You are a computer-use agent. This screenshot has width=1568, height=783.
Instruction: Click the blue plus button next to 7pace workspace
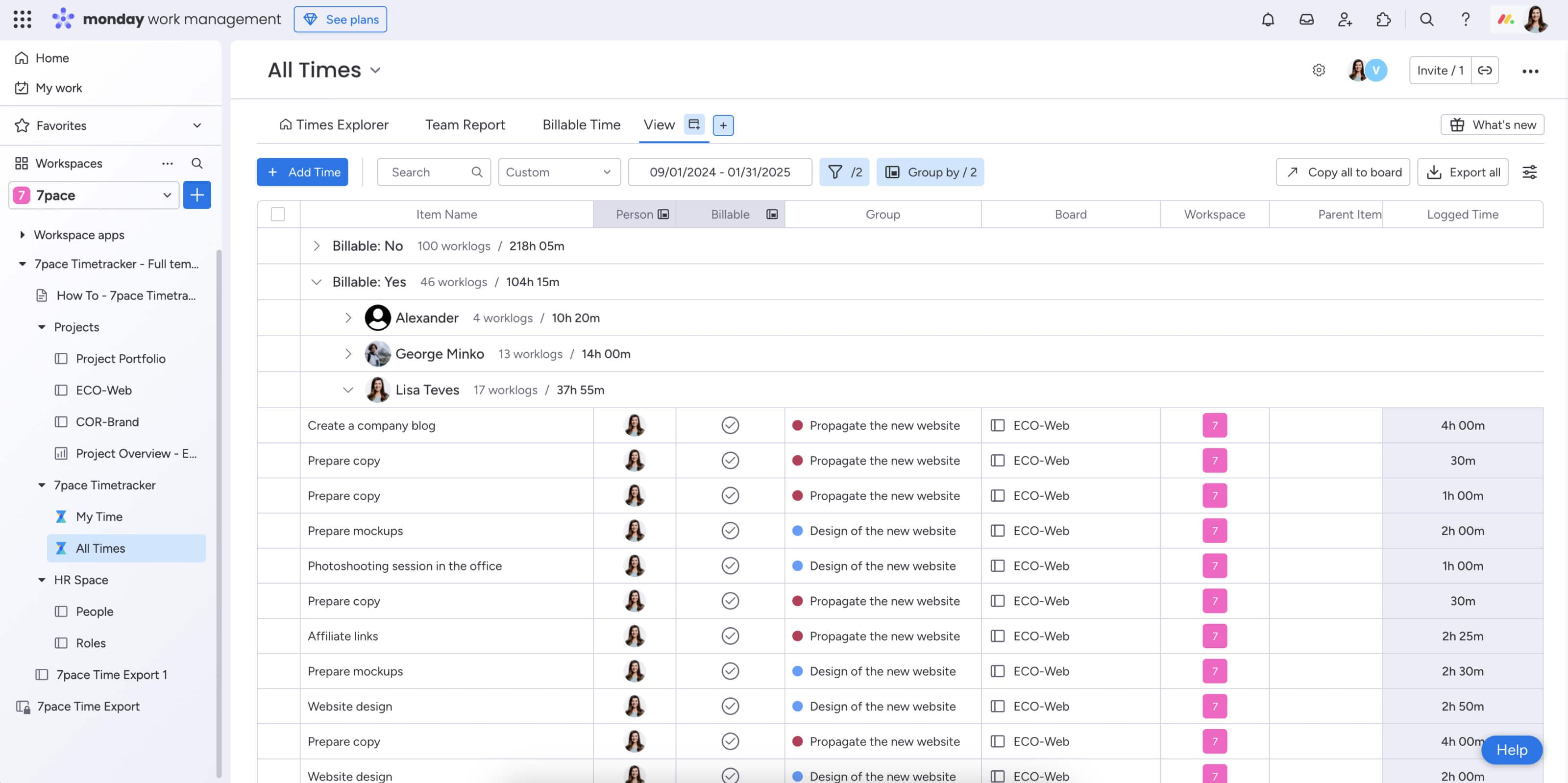click(196, 195)
